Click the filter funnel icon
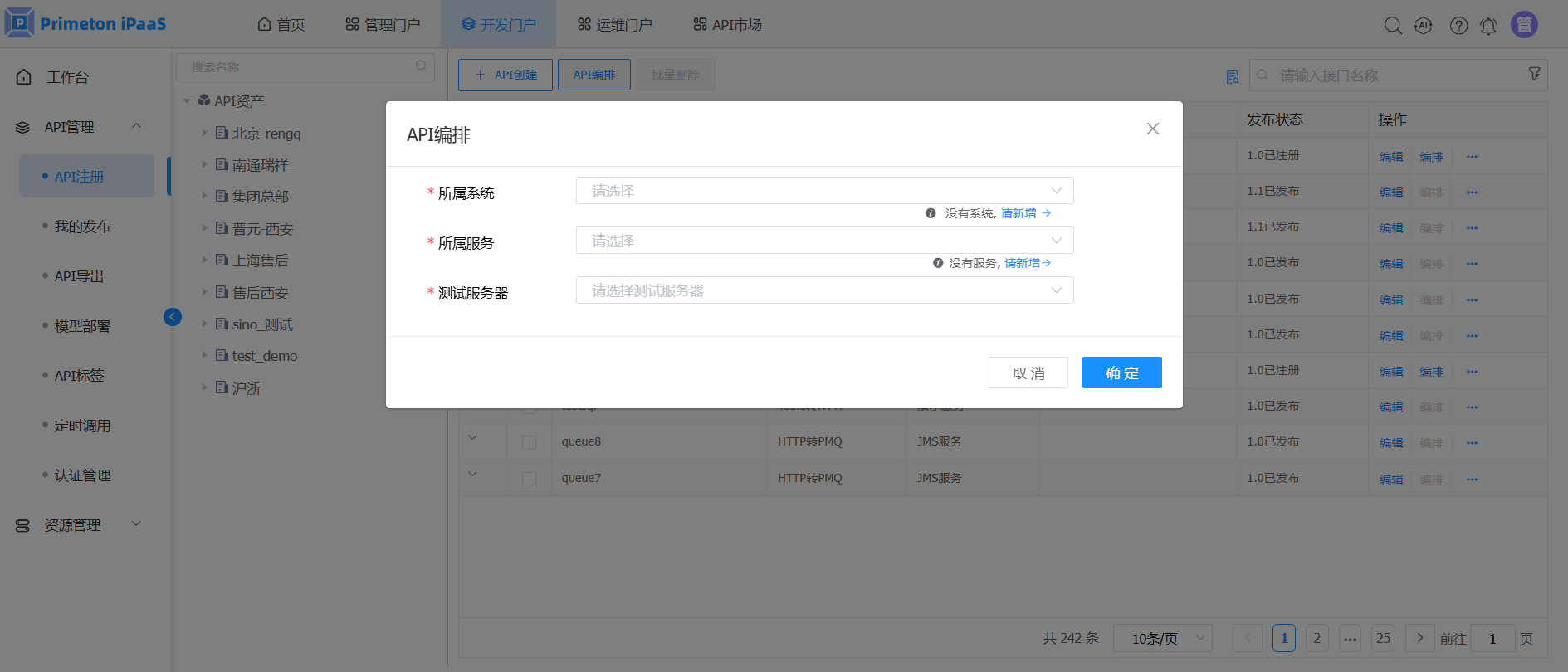The width and height of the screenshot is (1568, 672). [1535, 75]
